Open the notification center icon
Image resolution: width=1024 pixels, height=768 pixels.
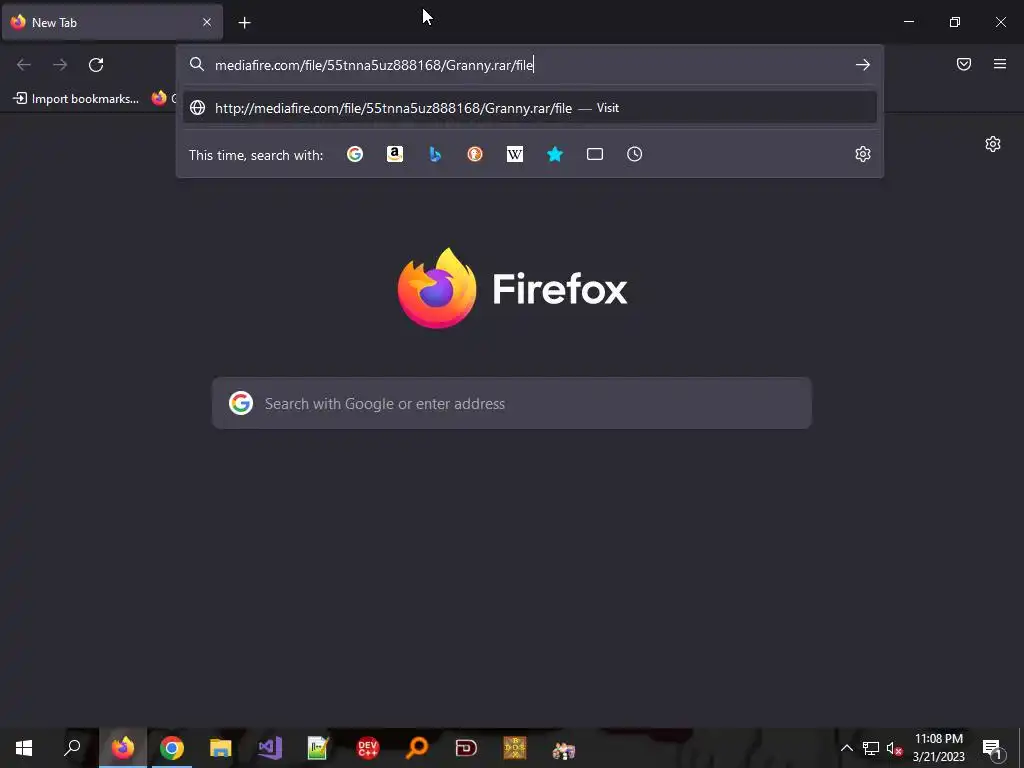coord(992,748)
